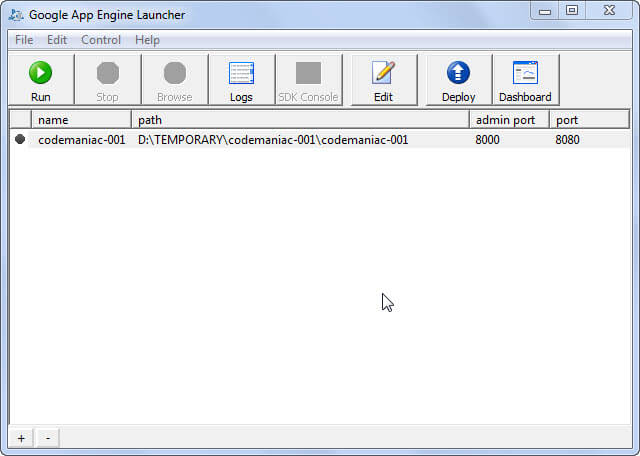Minimize the launcher window
The width and height of the screenshot is (640, 456).
[x=545, y=11]
